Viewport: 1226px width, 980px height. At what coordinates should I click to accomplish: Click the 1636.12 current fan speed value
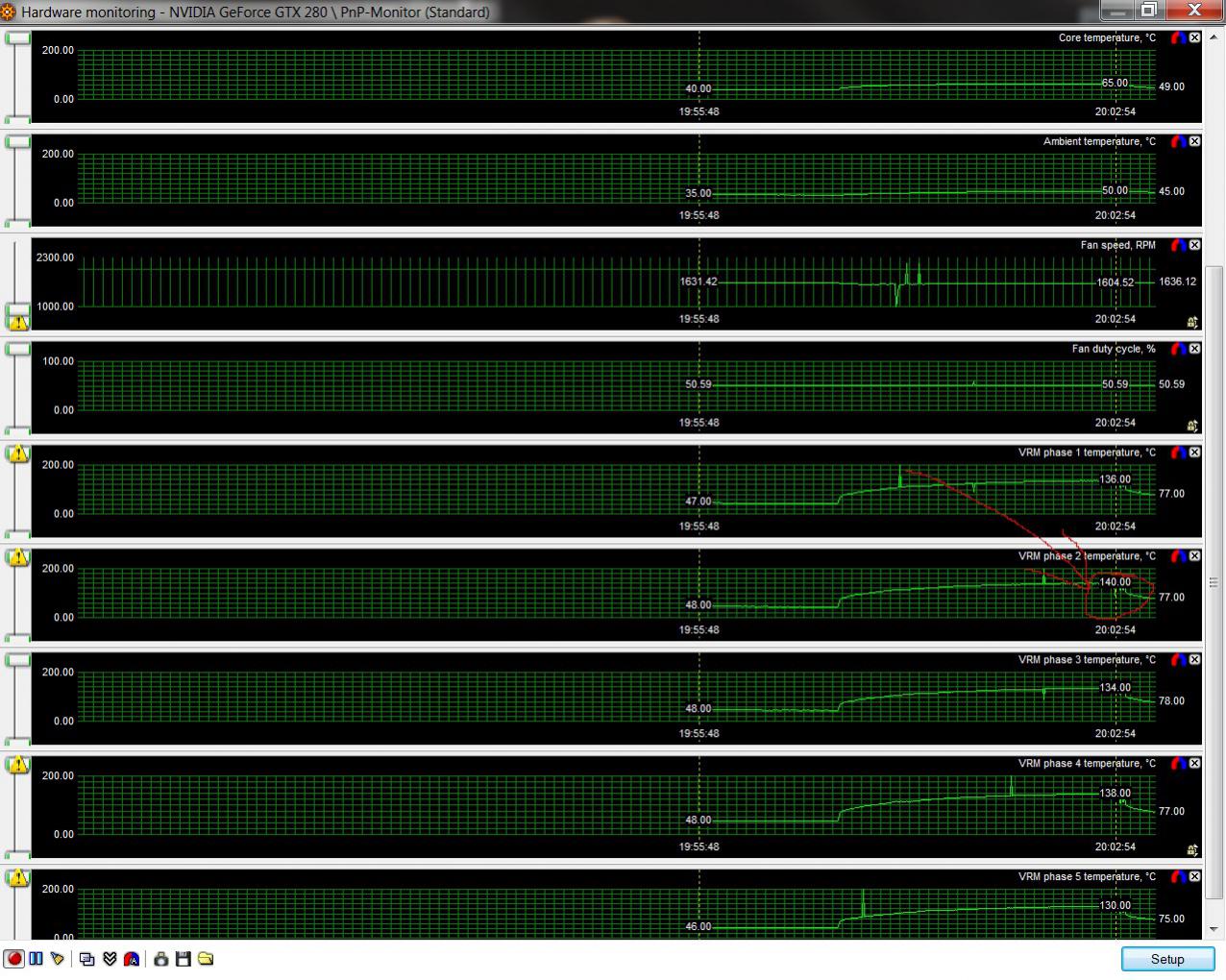1177,282
